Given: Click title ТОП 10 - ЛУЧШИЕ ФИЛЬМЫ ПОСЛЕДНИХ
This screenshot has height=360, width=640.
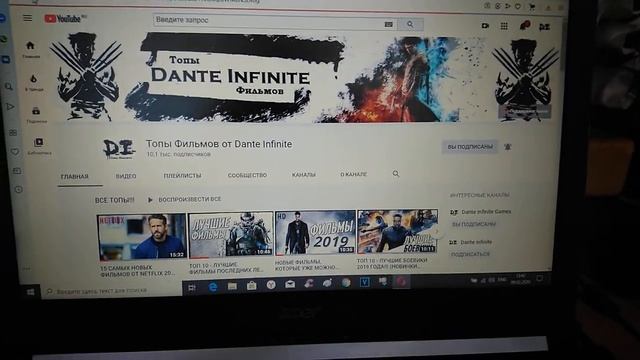Looking at the screenshot, I should click(227, 268).
